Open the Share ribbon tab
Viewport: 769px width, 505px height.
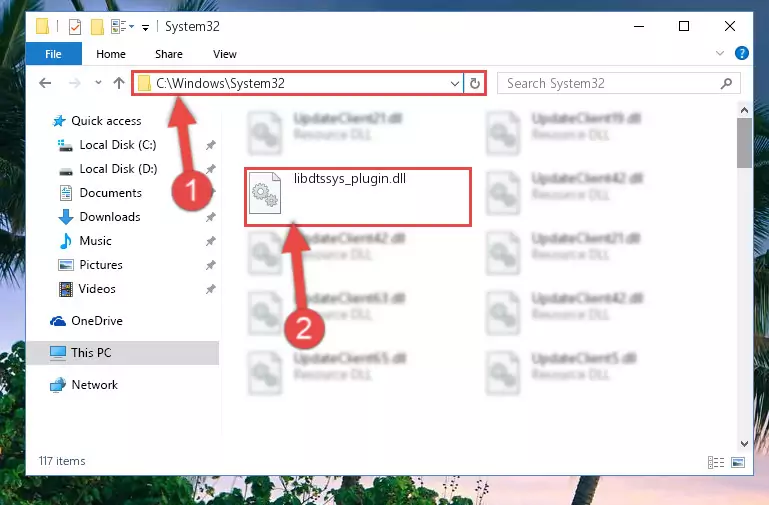click(169, 54)
